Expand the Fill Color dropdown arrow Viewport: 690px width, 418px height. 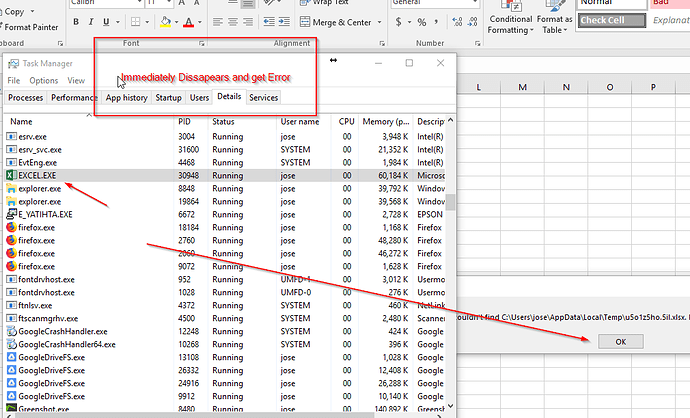176,22
